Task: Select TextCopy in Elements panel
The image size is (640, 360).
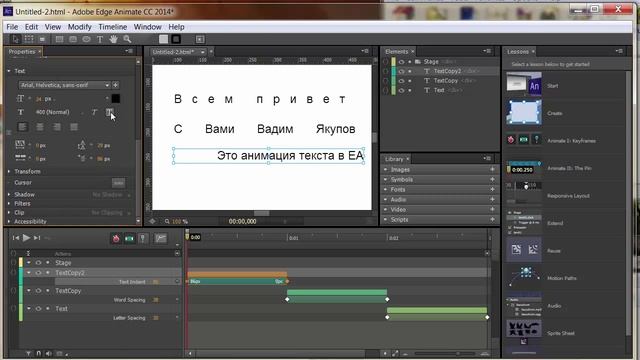Action: coord(446,81)
